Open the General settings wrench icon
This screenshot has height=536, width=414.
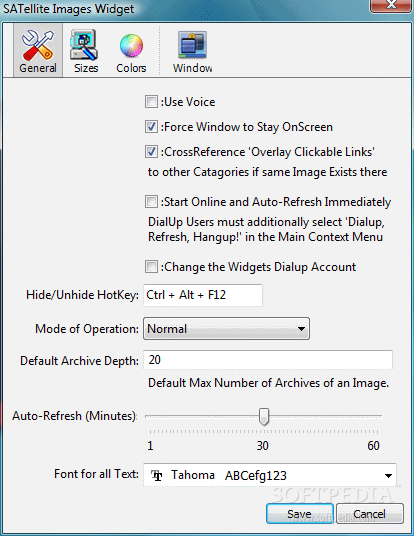click(x=38, y=45)
